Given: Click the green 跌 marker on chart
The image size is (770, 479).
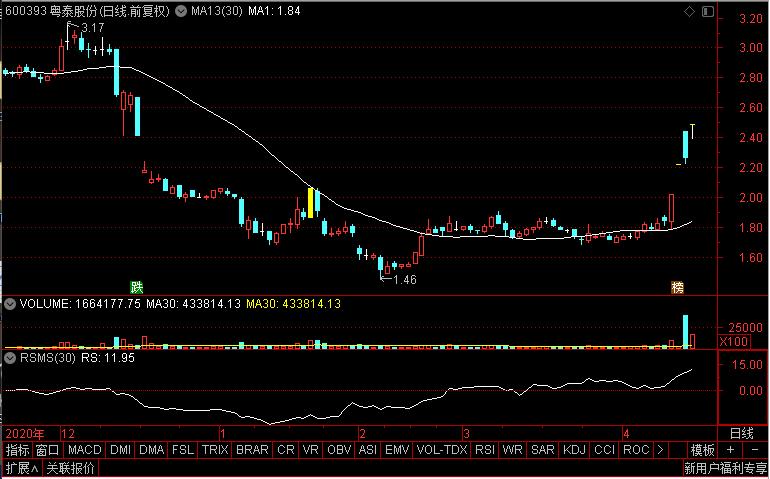Looking at the screenshot, I should [x=137, y=287].
